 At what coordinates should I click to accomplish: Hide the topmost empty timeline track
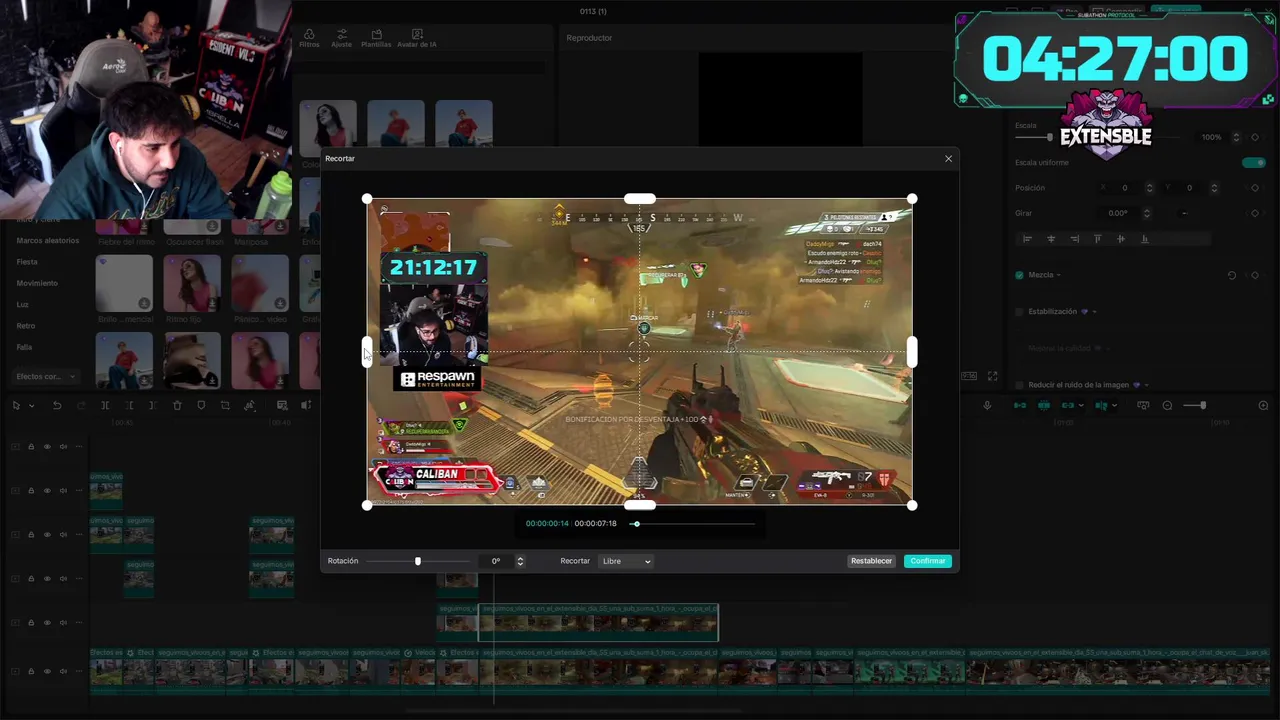(x=47, y=446)
